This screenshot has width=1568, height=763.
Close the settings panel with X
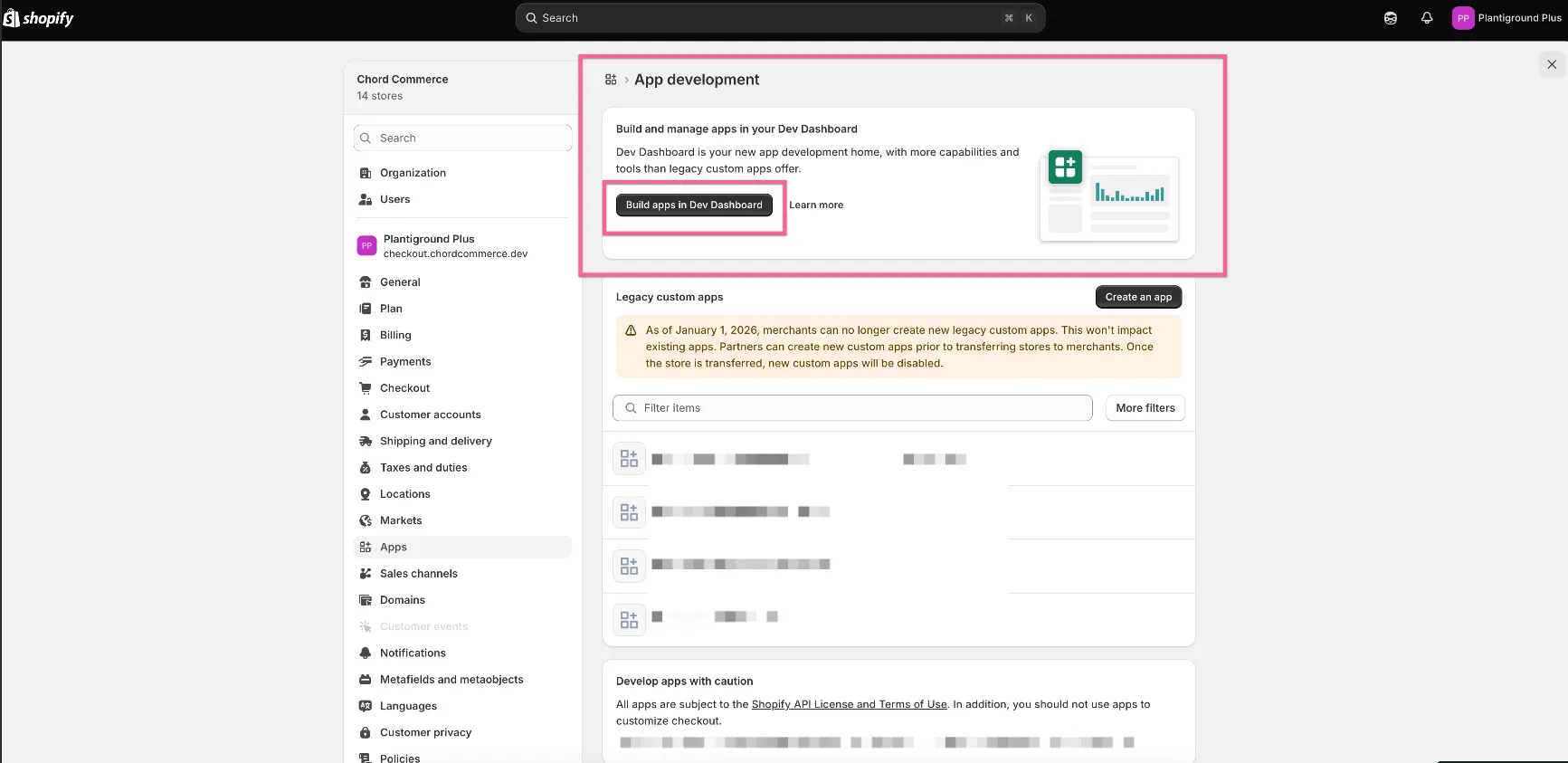coord(1552,64)
